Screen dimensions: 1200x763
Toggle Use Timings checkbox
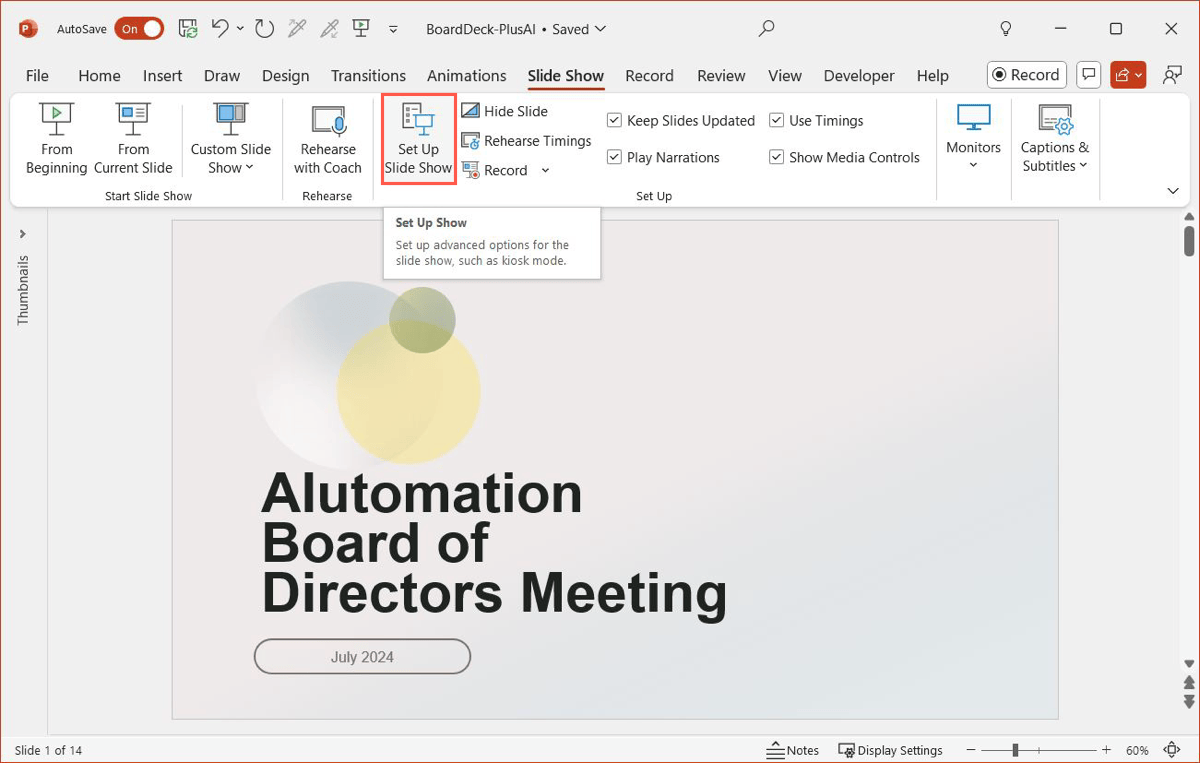816,120
